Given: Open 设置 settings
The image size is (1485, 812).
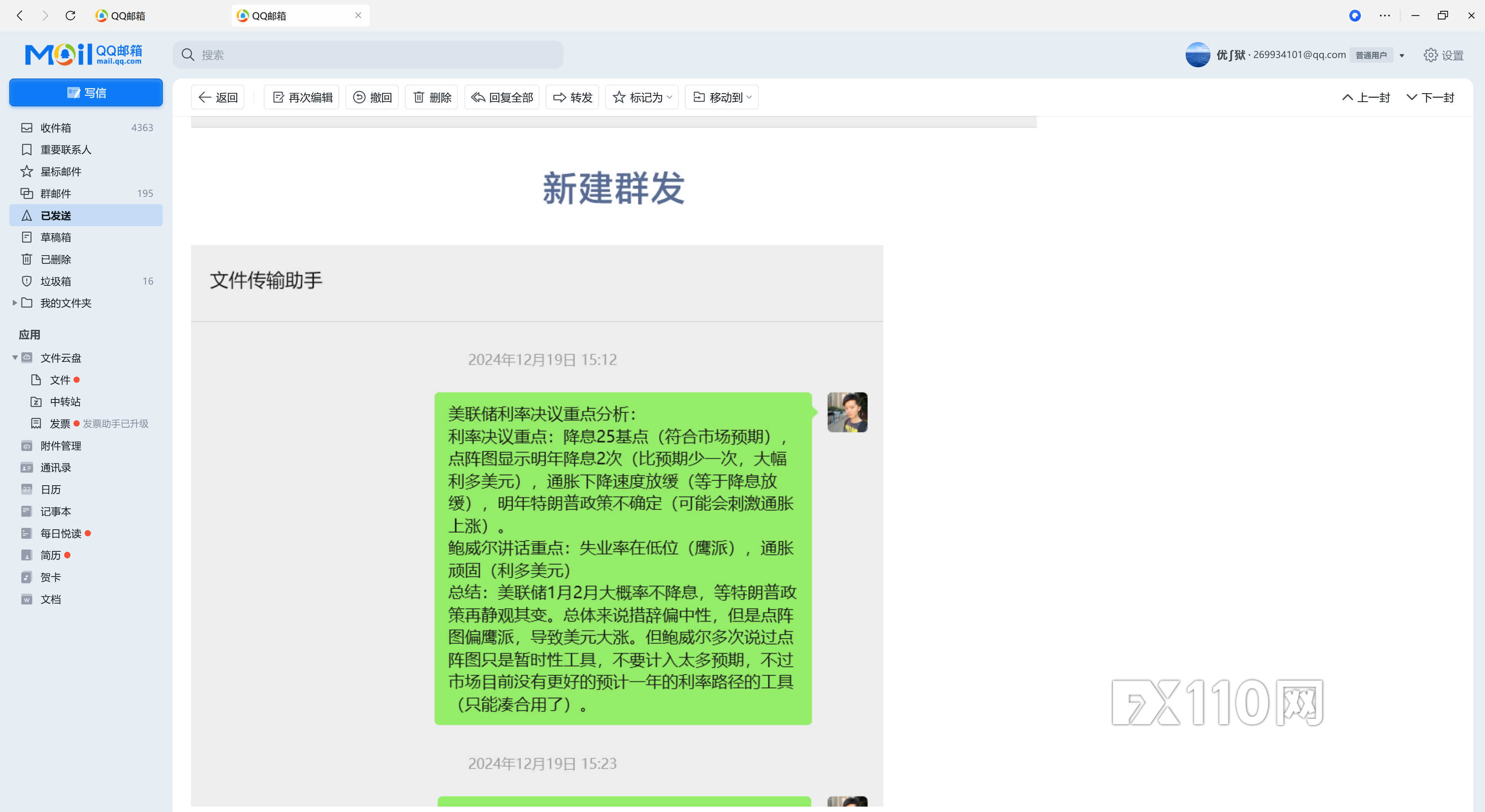Looking at the screenshot, I should tap(1444, 55).
